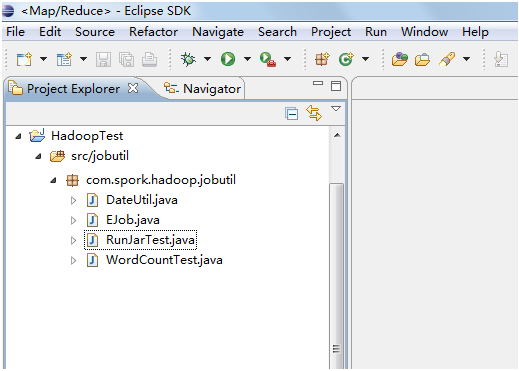Viewport: 519px width, 371px height.
Task: Click the New wizard toolbar icon
Action: (x=24, y=59)
